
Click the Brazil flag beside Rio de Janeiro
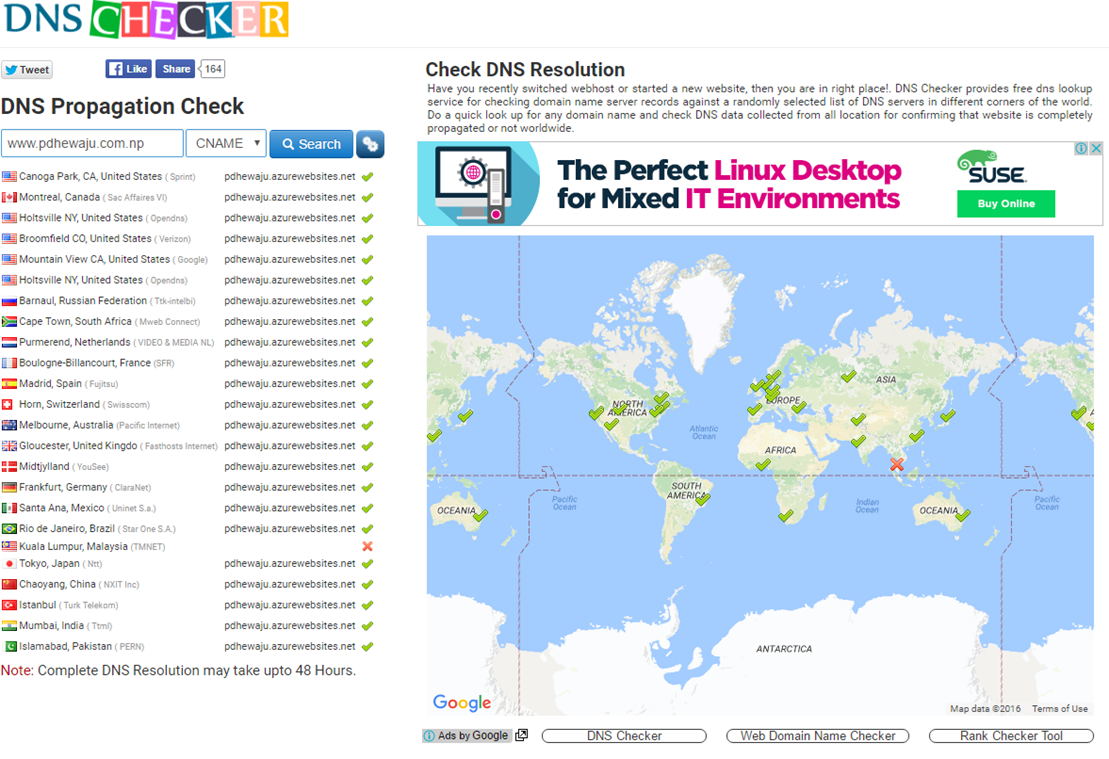[x=9, y=528]
